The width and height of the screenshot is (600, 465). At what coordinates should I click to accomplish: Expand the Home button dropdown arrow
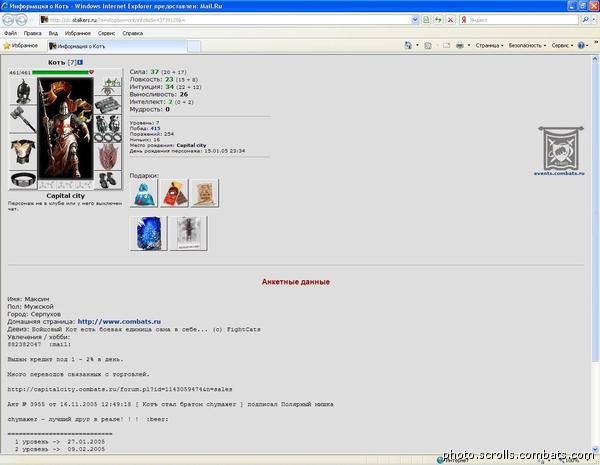click(x=417, y=46)
